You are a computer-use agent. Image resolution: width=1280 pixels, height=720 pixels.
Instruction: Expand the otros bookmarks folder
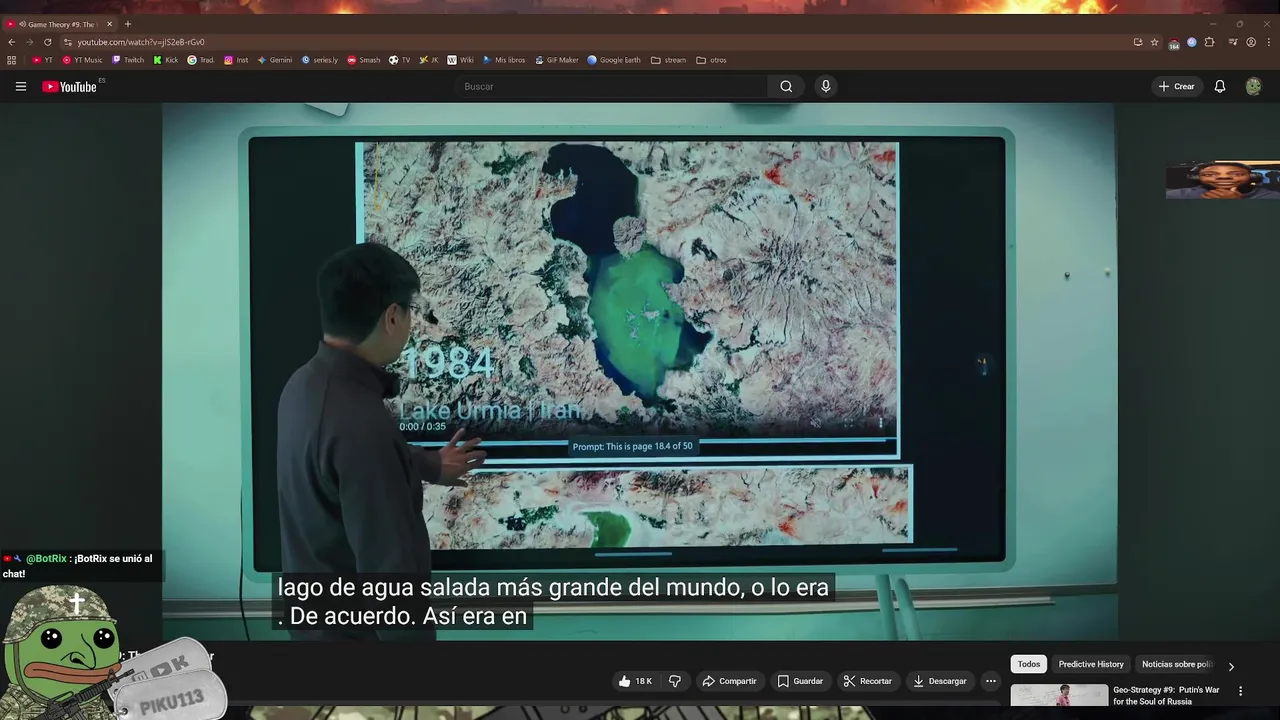click(x=712, y=60)
